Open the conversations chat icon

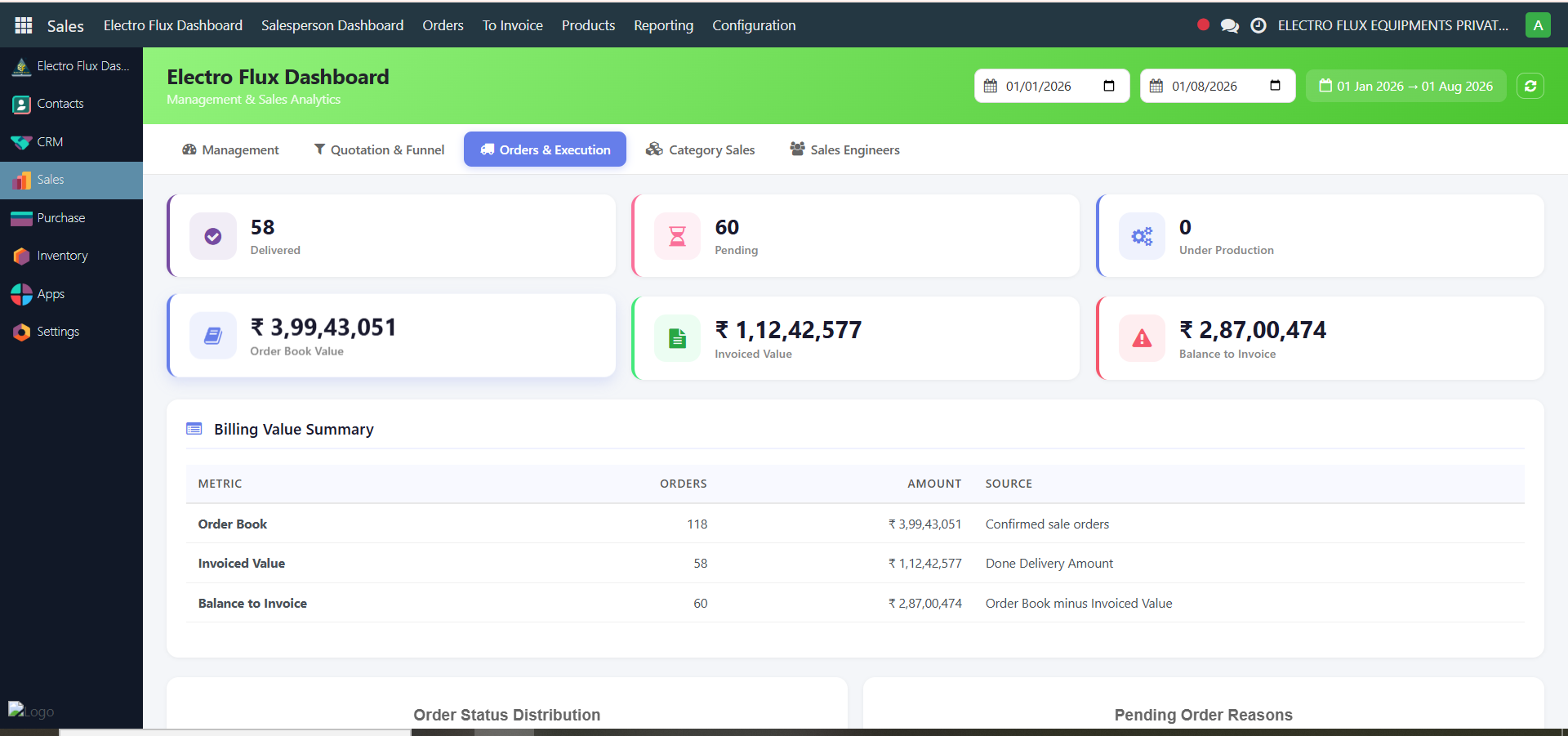[x=1229, y=26]
